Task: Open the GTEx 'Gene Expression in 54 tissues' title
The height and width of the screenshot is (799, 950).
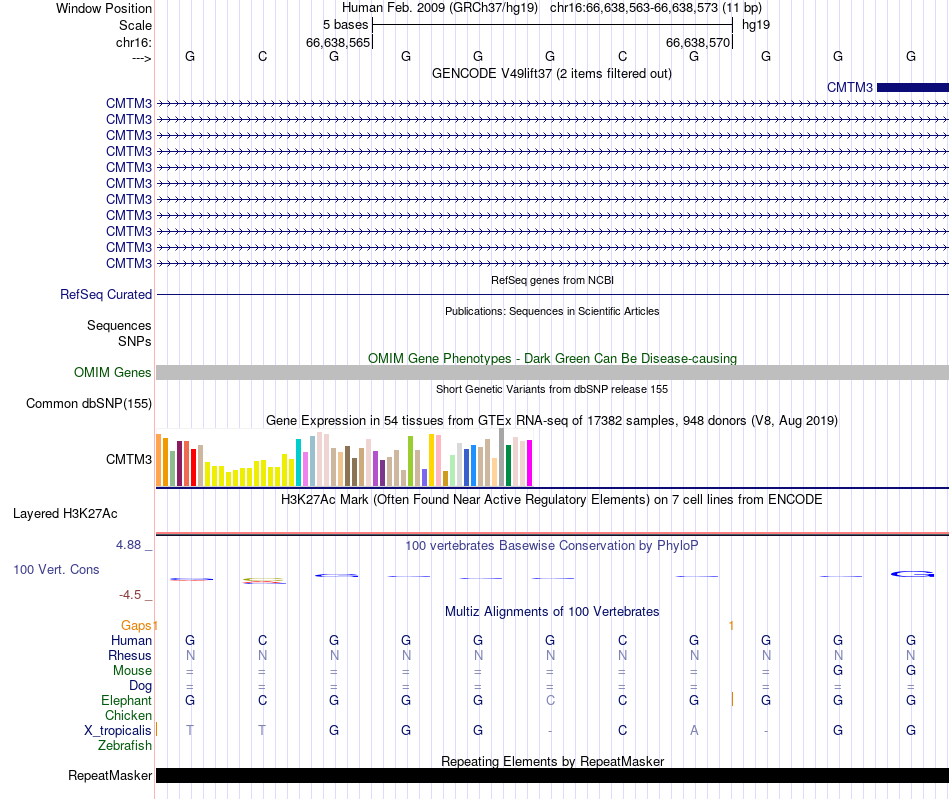Action: pyautogui.click(x=552, y=420)
